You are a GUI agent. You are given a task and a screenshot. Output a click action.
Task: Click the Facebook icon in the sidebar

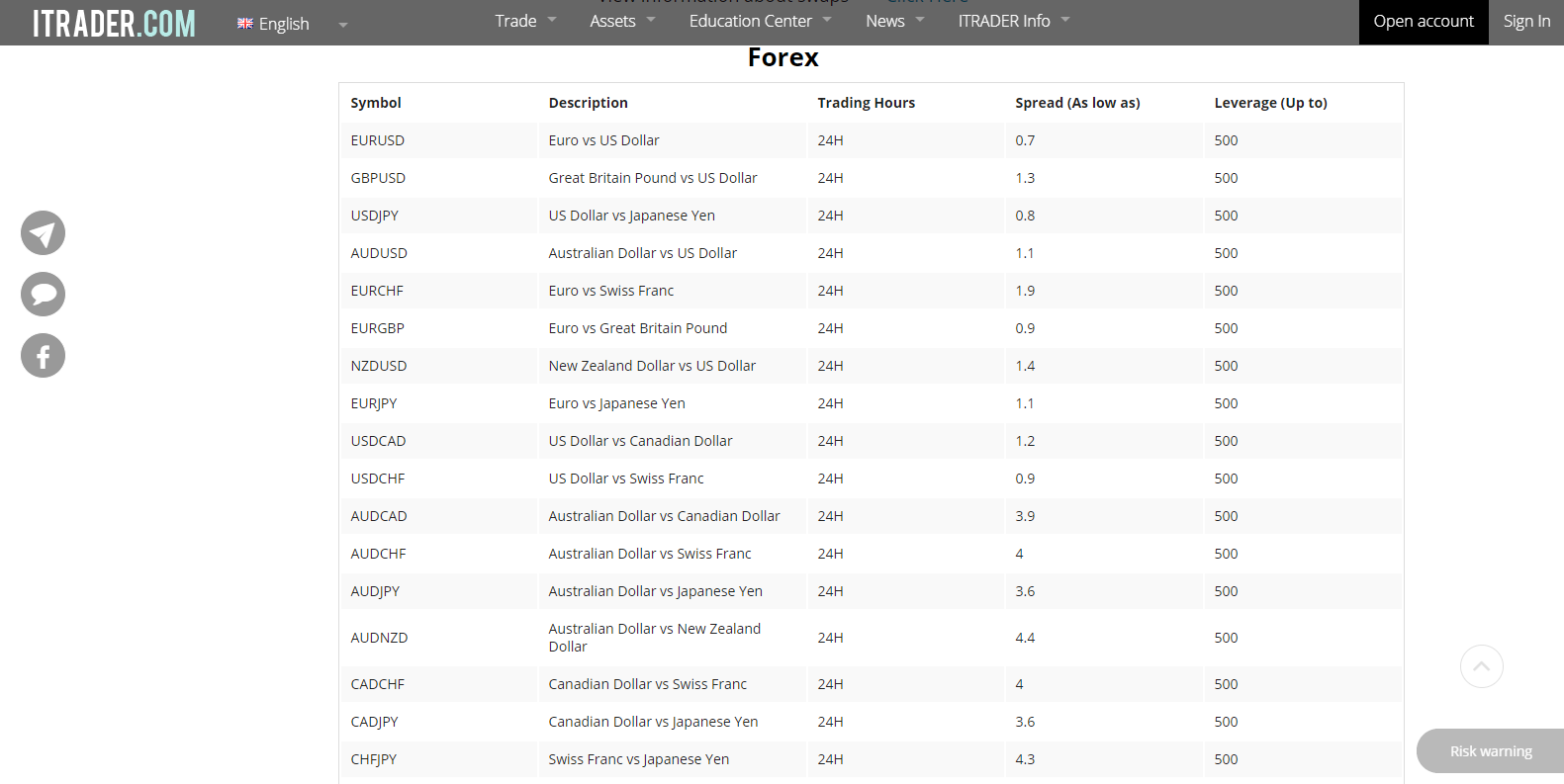point(43,356)
